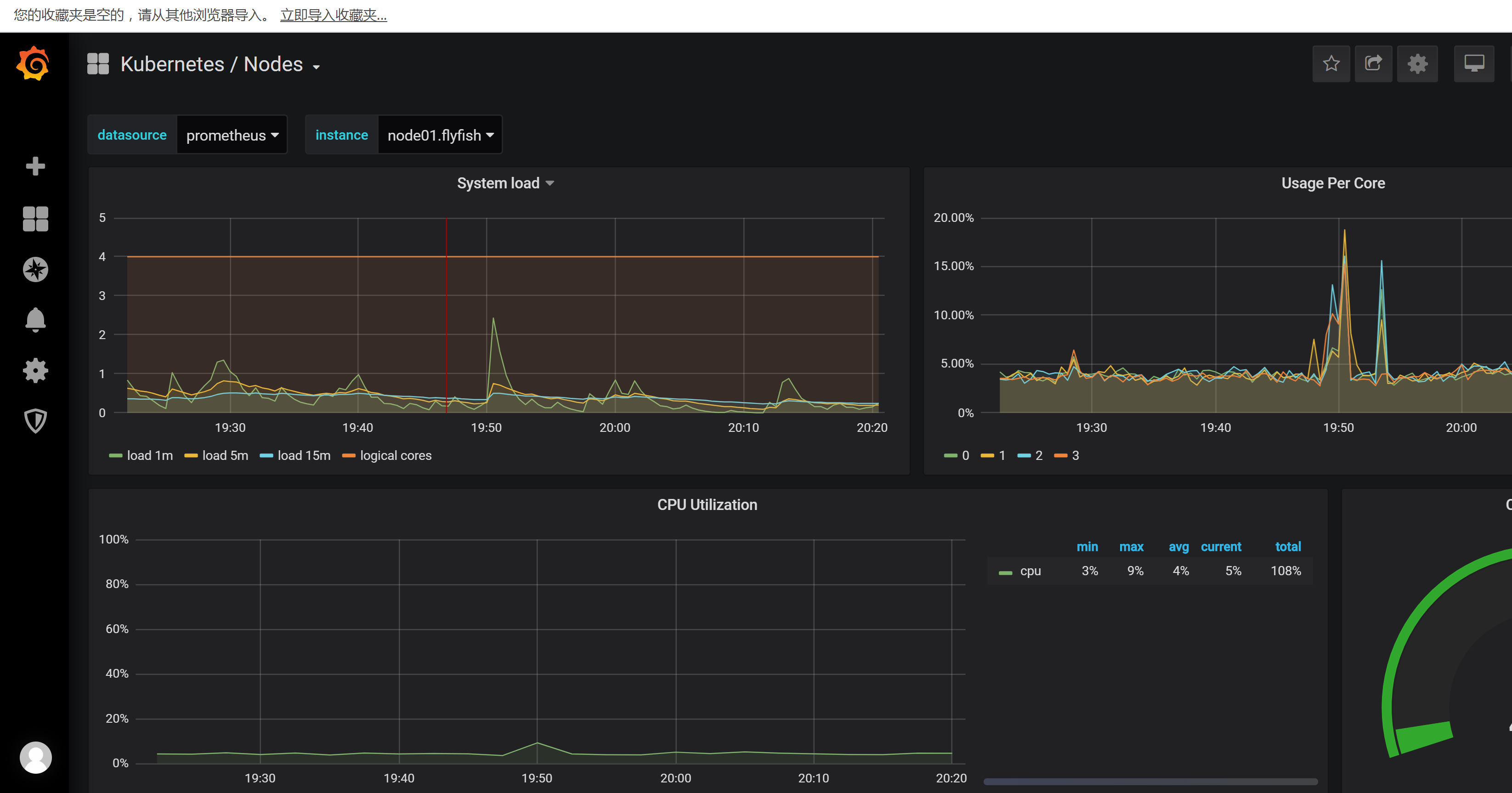Screen dimensions: 1512x793
Task: Open the prometheus datasource dropdown
Action: click(232, 135)
